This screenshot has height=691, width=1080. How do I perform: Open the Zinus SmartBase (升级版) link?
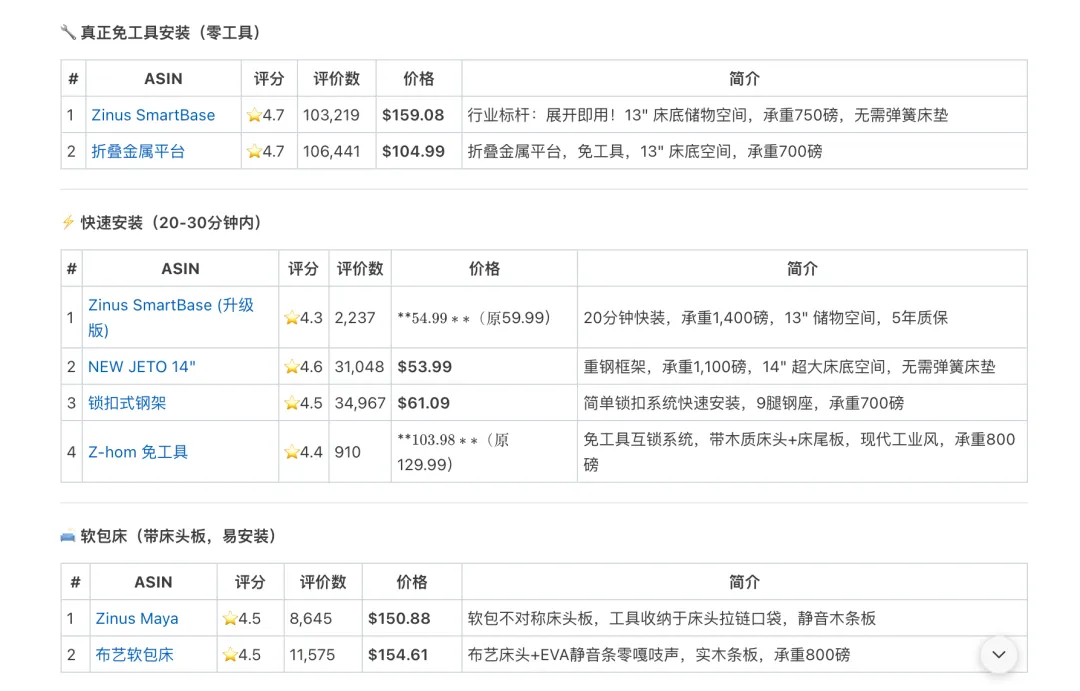171,318
